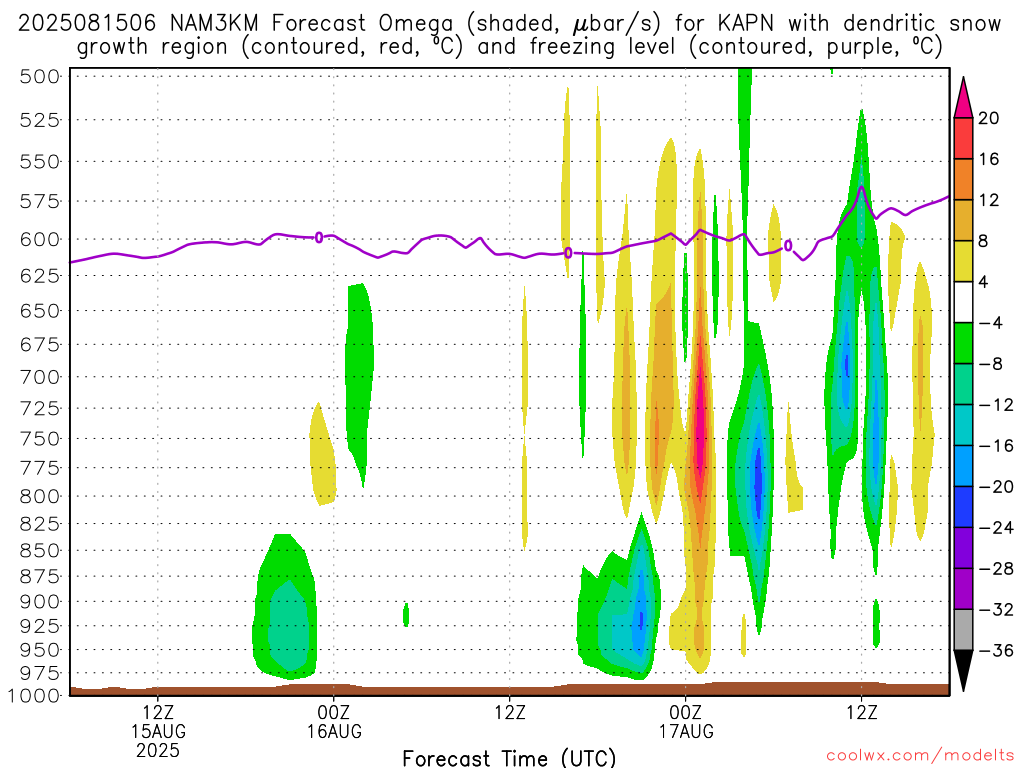Image resolution: width=1024 pixels, height=768 pixels.
Task: Select colorbar value '16'
Action: pos(989,159)
